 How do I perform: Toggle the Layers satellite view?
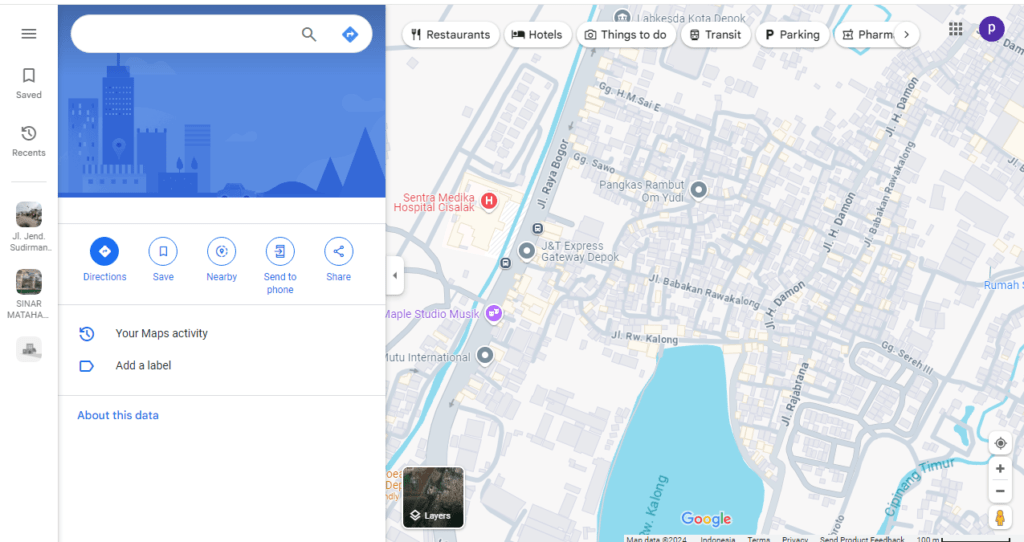click(x=433, y=497)
